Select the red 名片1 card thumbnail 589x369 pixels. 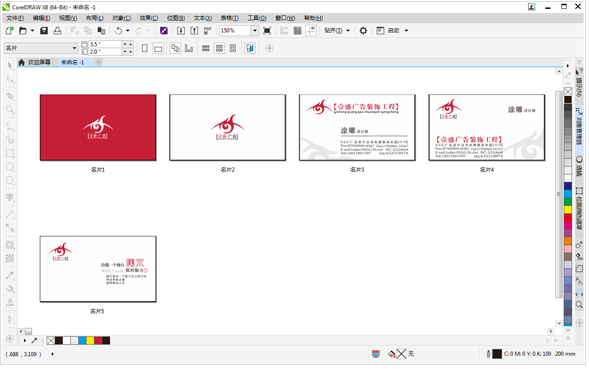tap(98, 128)
